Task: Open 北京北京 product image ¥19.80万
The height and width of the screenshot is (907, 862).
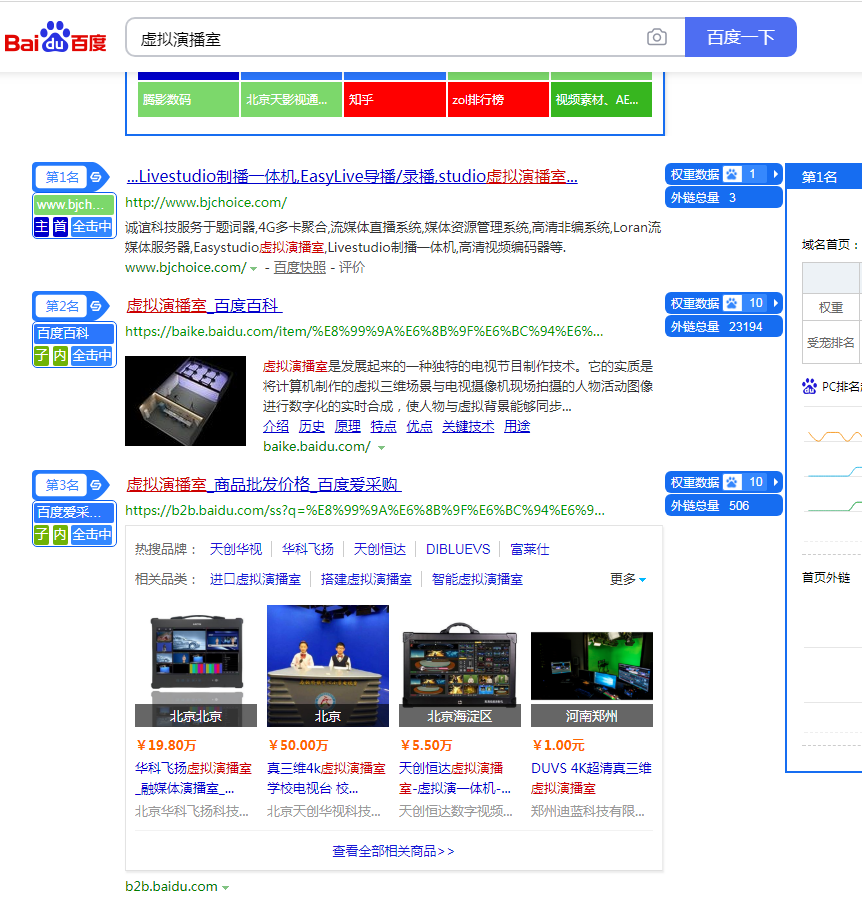Action: [x=196, y=666]
